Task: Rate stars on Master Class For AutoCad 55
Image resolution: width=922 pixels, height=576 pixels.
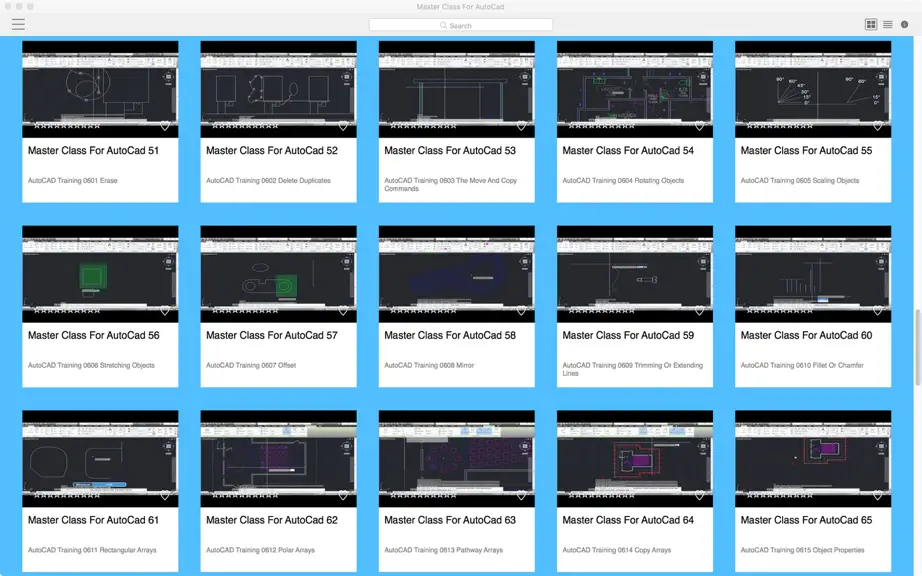Action: point(780,126)
